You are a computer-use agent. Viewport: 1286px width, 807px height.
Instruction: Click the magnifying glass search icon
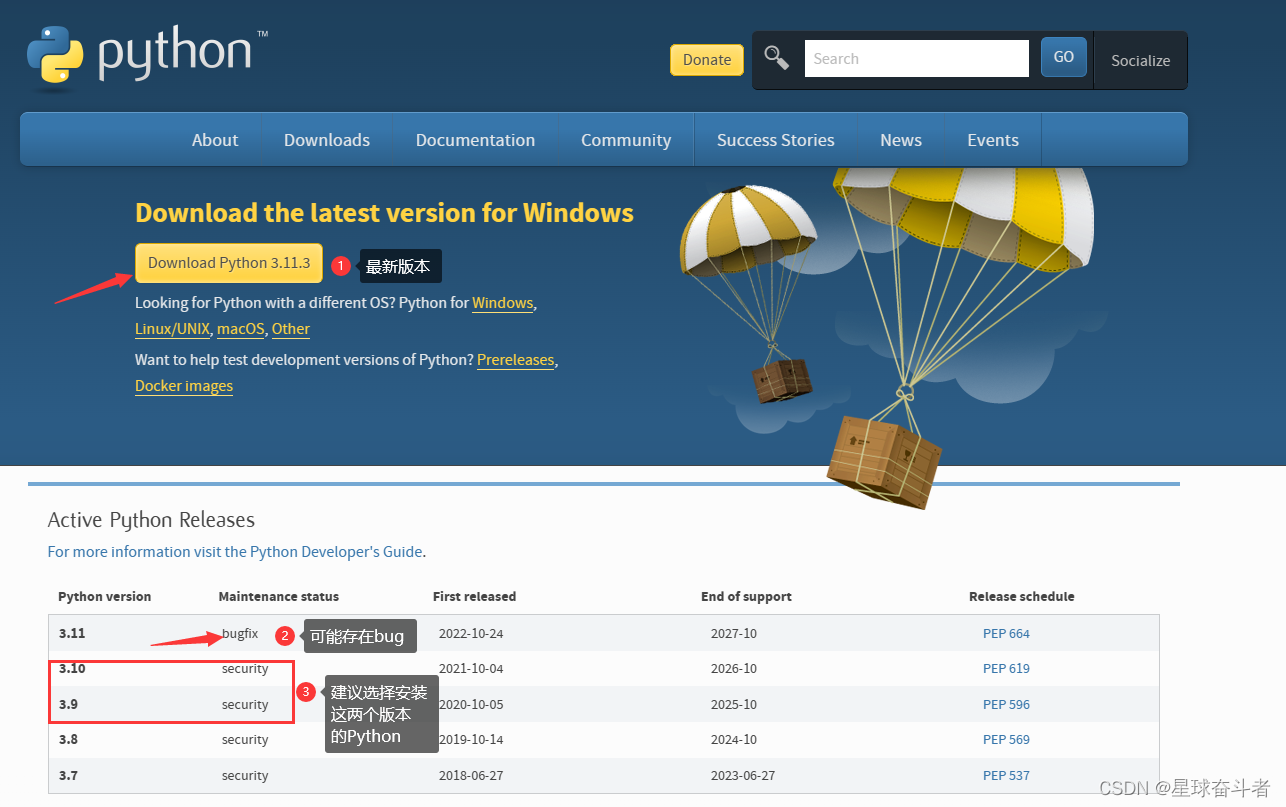click(x=776, y=57)
